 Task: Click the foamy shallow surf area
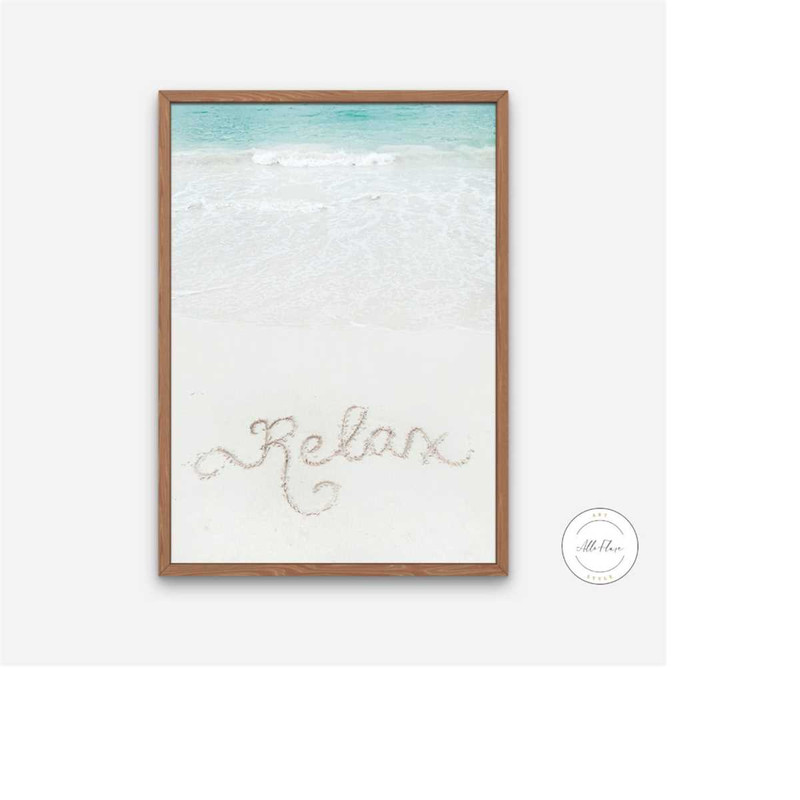(333, 240)
